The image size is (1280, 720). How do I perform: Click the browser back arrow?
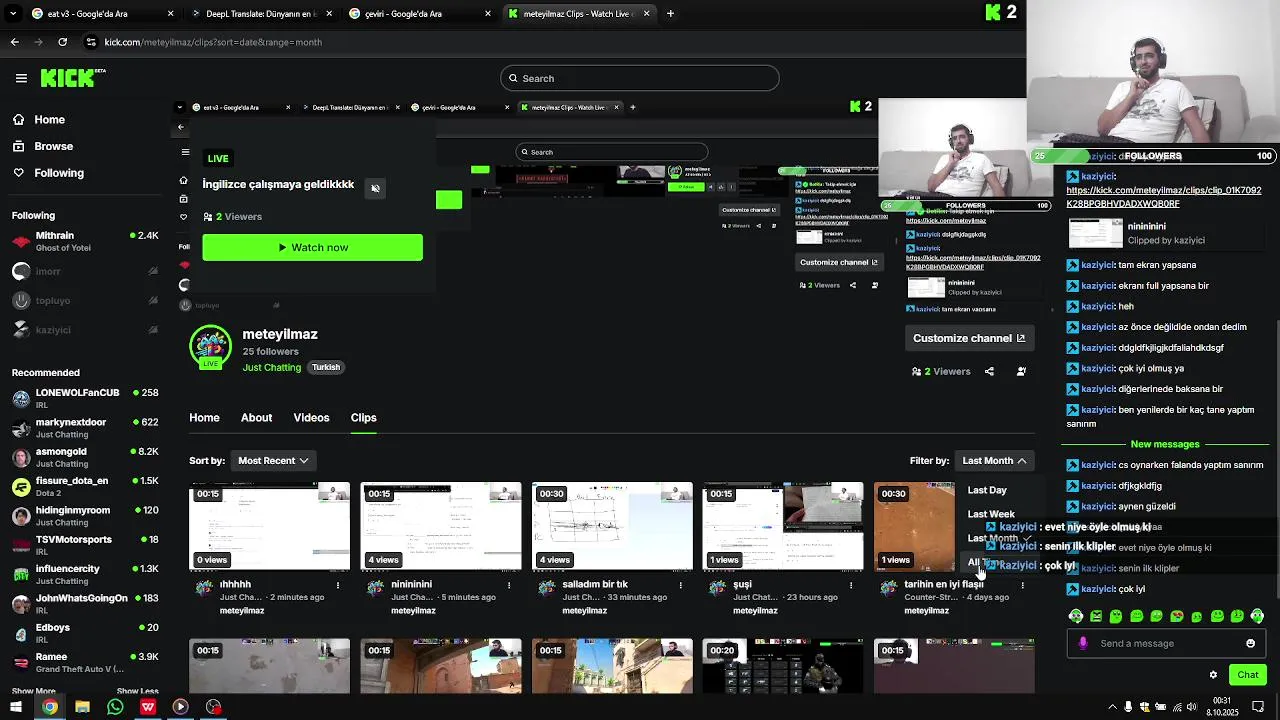pos(14,42)
